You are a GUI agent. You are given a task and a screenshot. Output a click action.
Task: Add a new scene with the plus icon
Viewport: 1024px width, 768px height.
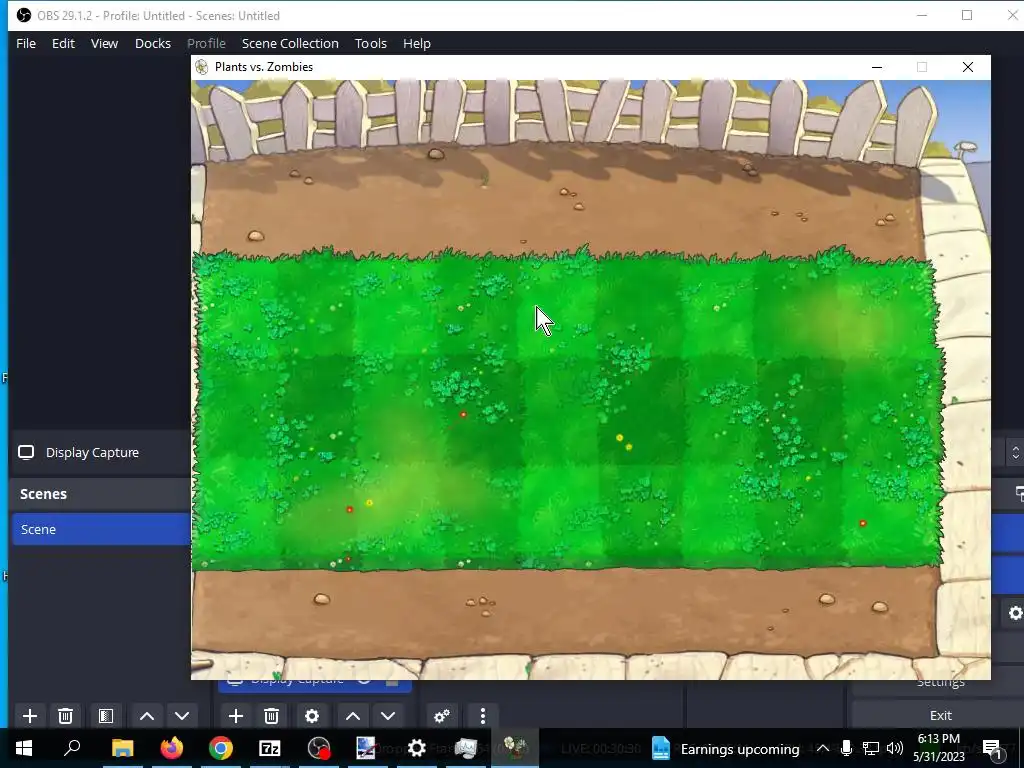click(x=29, y=716)
